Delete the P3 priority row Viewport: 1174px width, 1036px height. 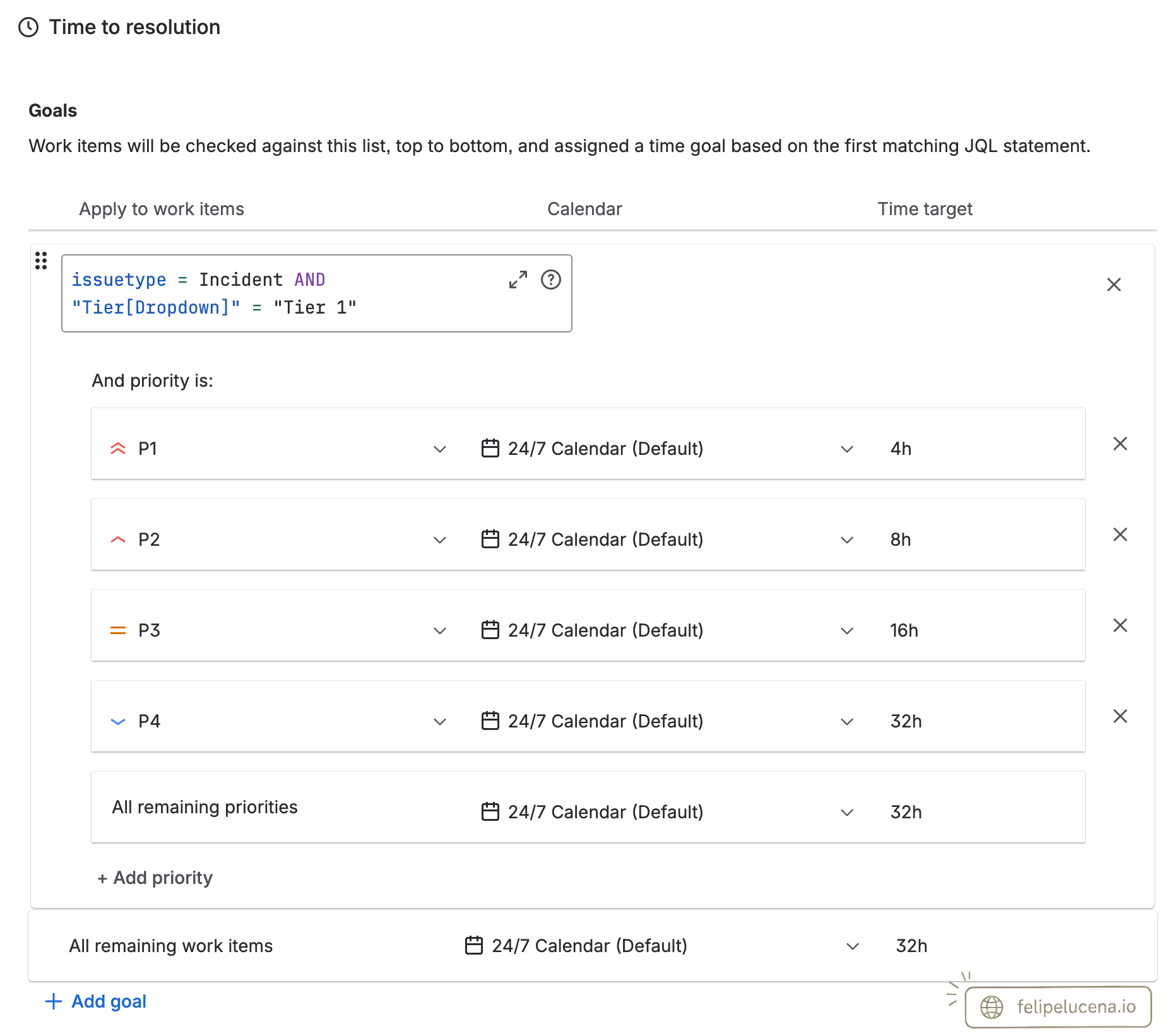pyautogui.click(x=1120, y=625)
